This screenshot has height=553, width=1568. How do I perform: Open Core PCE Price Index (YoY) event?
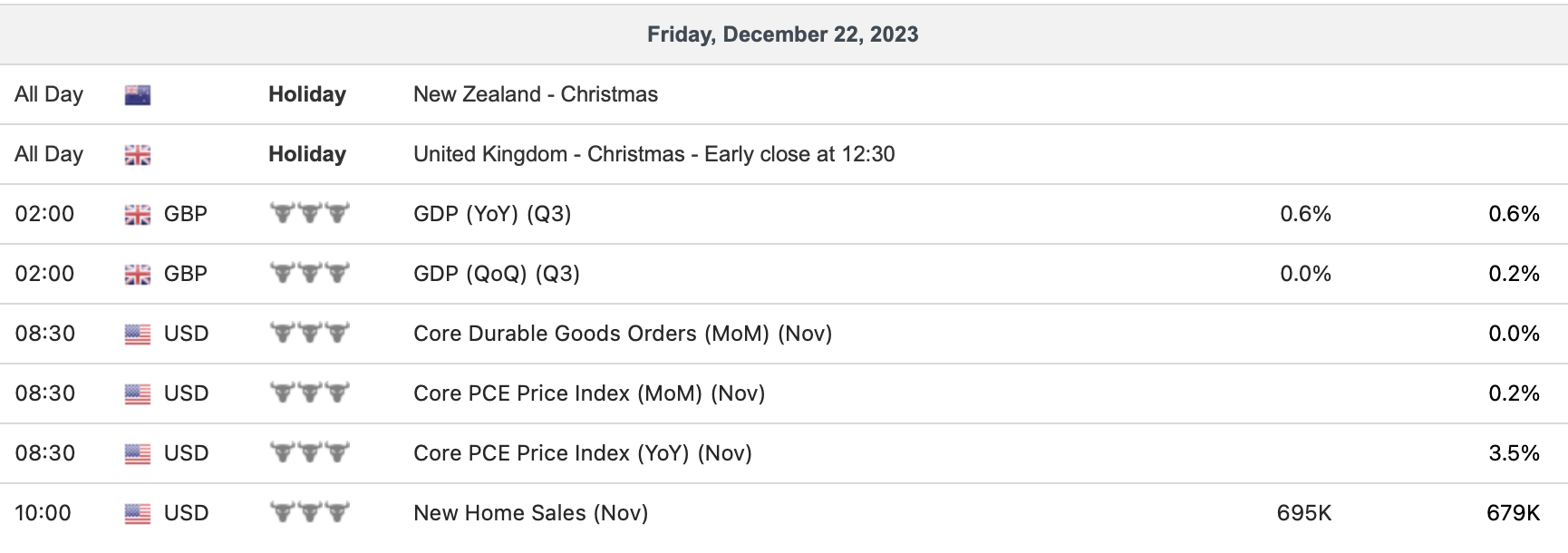point(583,453)
